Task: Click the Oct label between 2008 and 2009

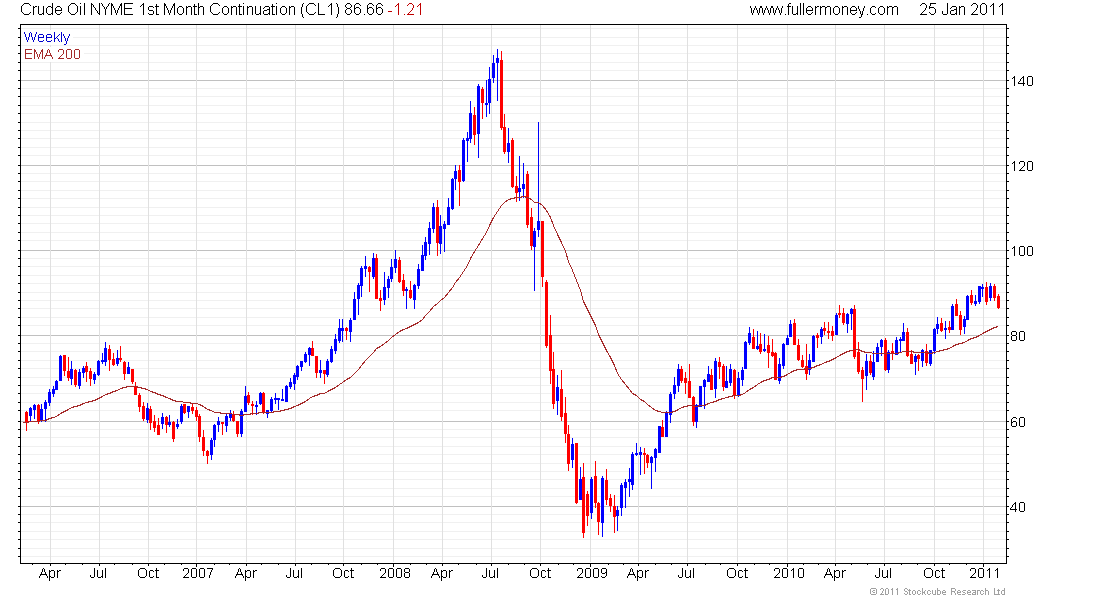Action: coord(540,573)
